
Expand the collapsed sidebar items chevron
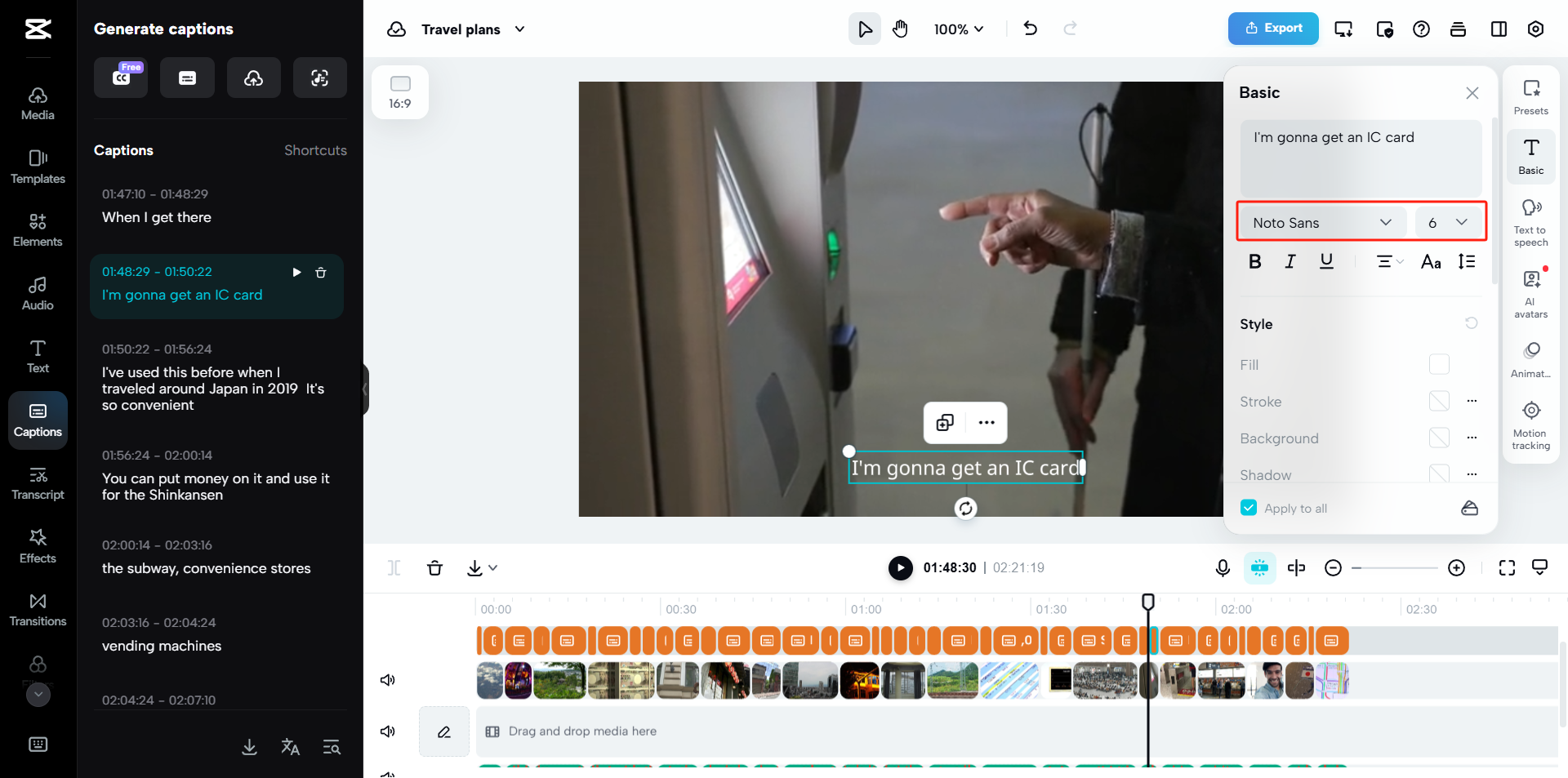pos(38,695)
